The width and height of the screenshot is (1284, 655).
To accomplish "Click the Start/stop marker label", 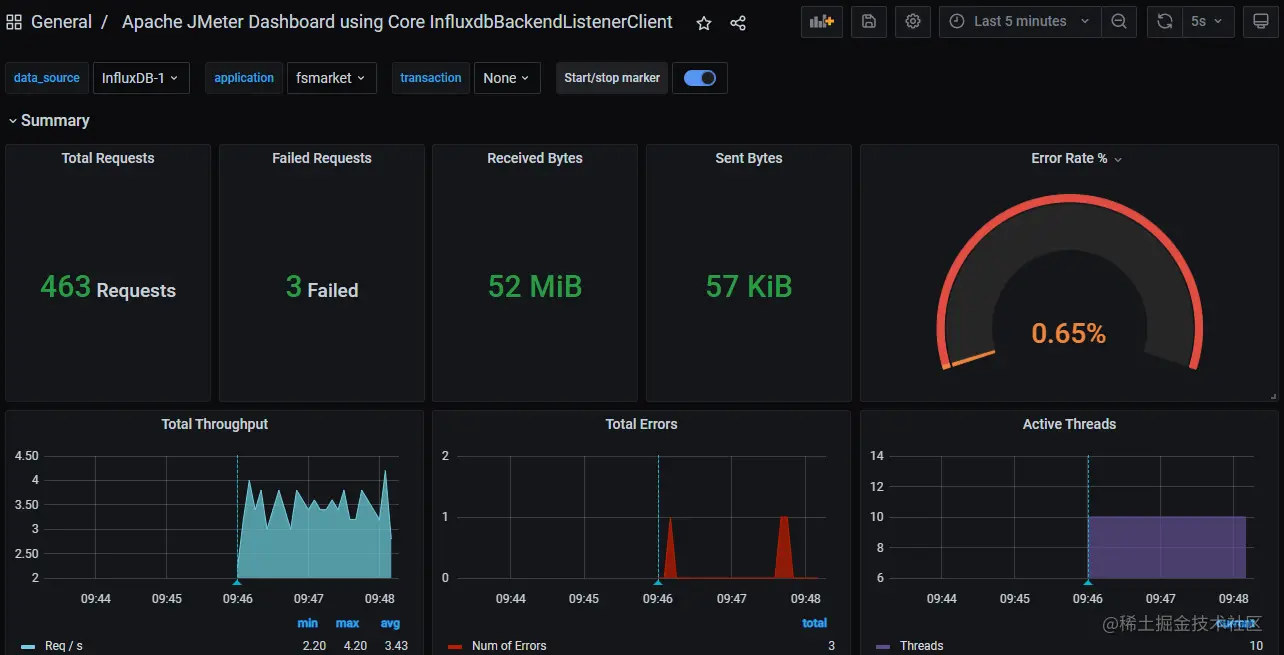I will click(x=612, y=78).
